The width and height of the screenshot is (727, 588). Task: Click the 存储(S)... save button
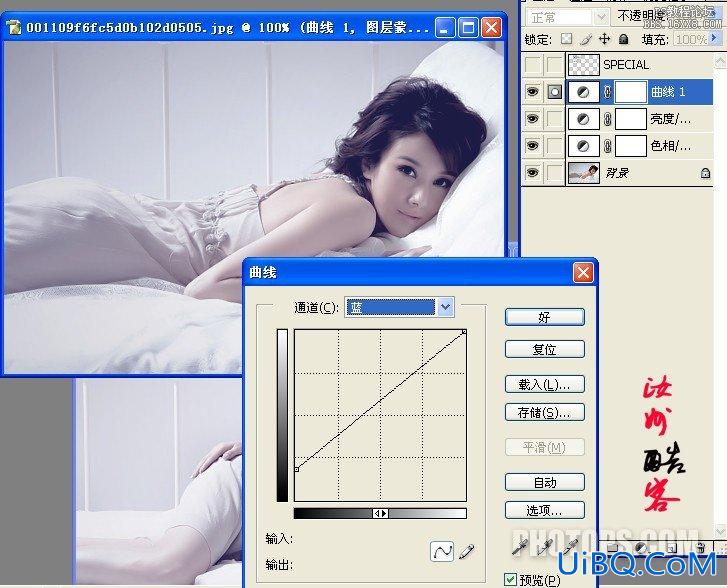click(x=544, y=413)
